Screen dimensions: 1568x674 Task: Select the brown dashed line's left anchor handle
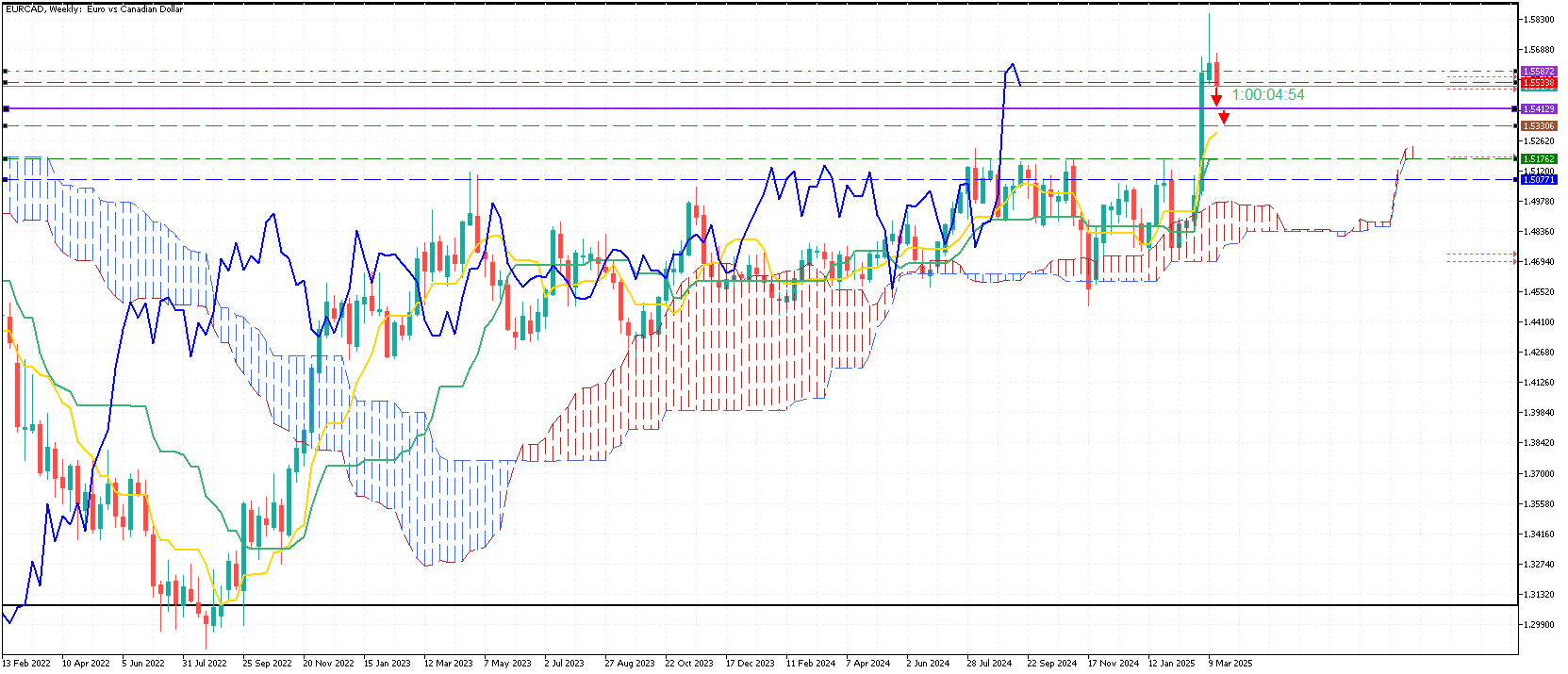(x=6, y=125)
